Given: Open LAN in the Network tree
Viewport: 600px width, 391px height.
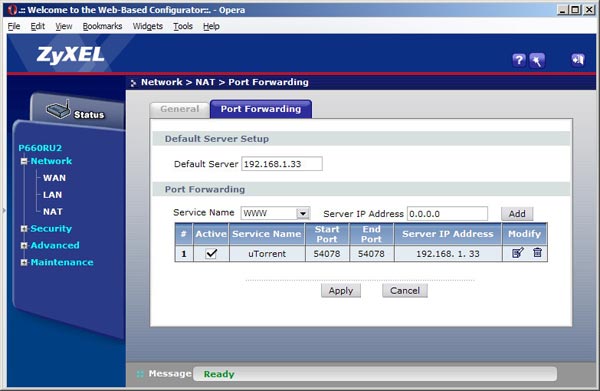Looking at the screenshot, I should pos(52,195).
